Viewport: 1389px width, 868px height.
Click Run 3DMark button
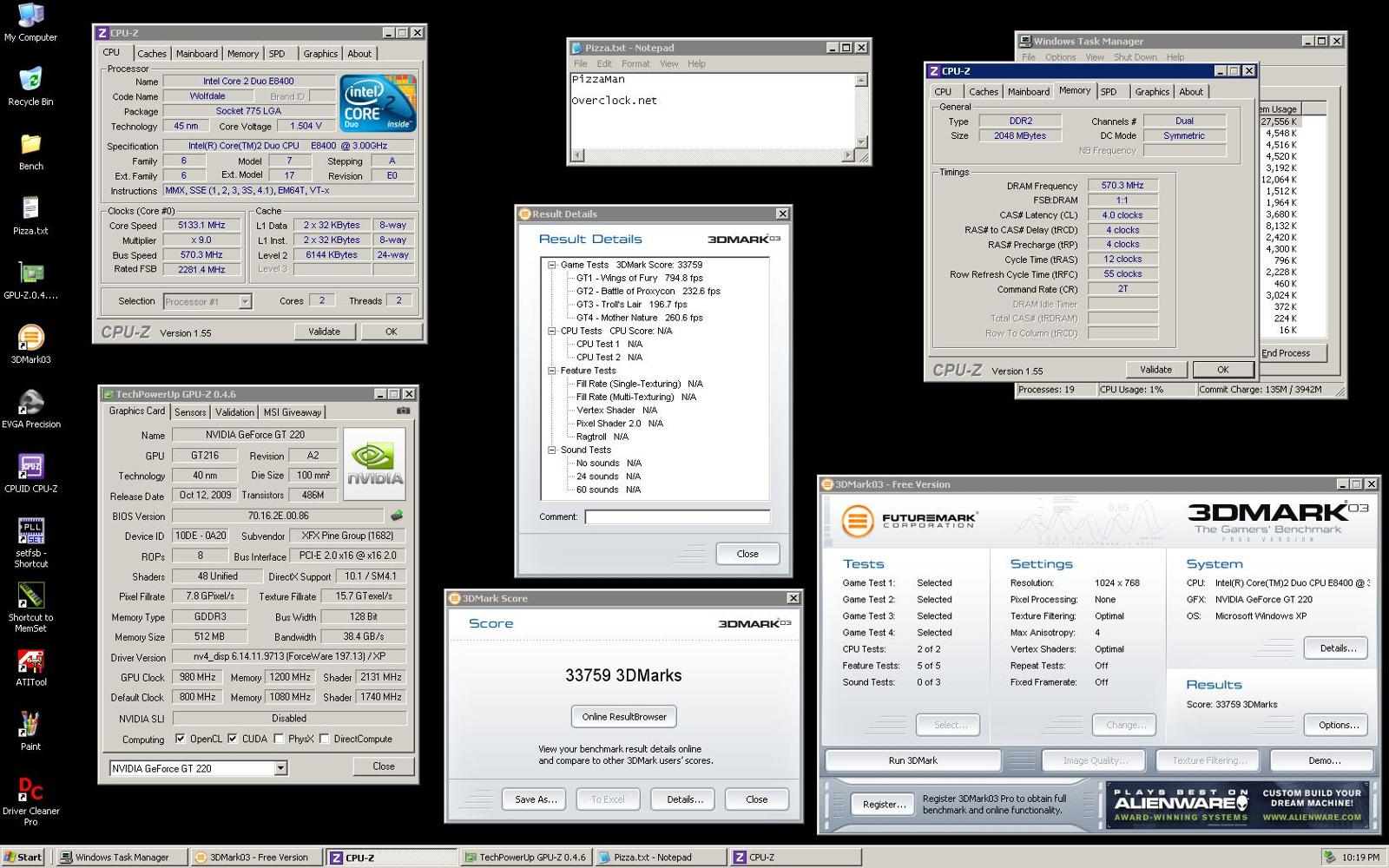[x=912, y=760]
